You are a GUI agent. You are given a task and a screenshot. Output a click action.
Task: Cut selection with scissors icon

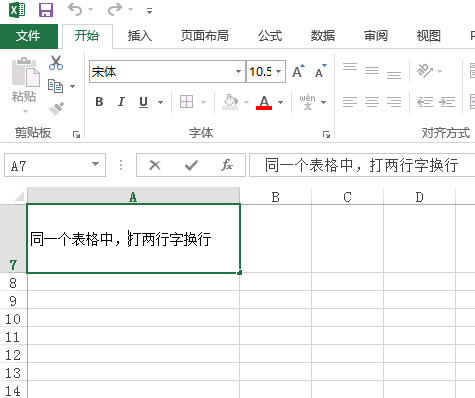(56, 63)
